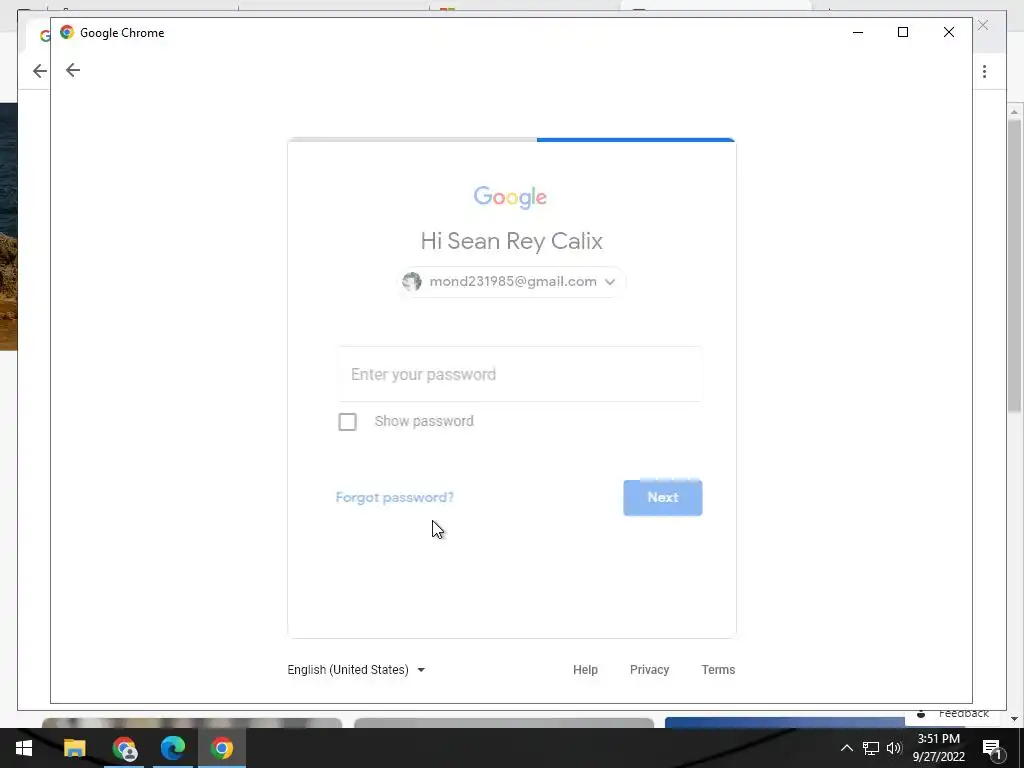Close the Google Chrome popup window
Screen dimensions: 1024x768
pyautogui.click(x=949, y=32)
